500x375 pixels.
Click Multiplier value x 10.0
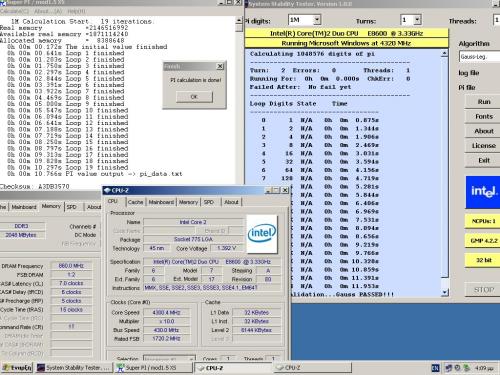[x=166, y=321]
